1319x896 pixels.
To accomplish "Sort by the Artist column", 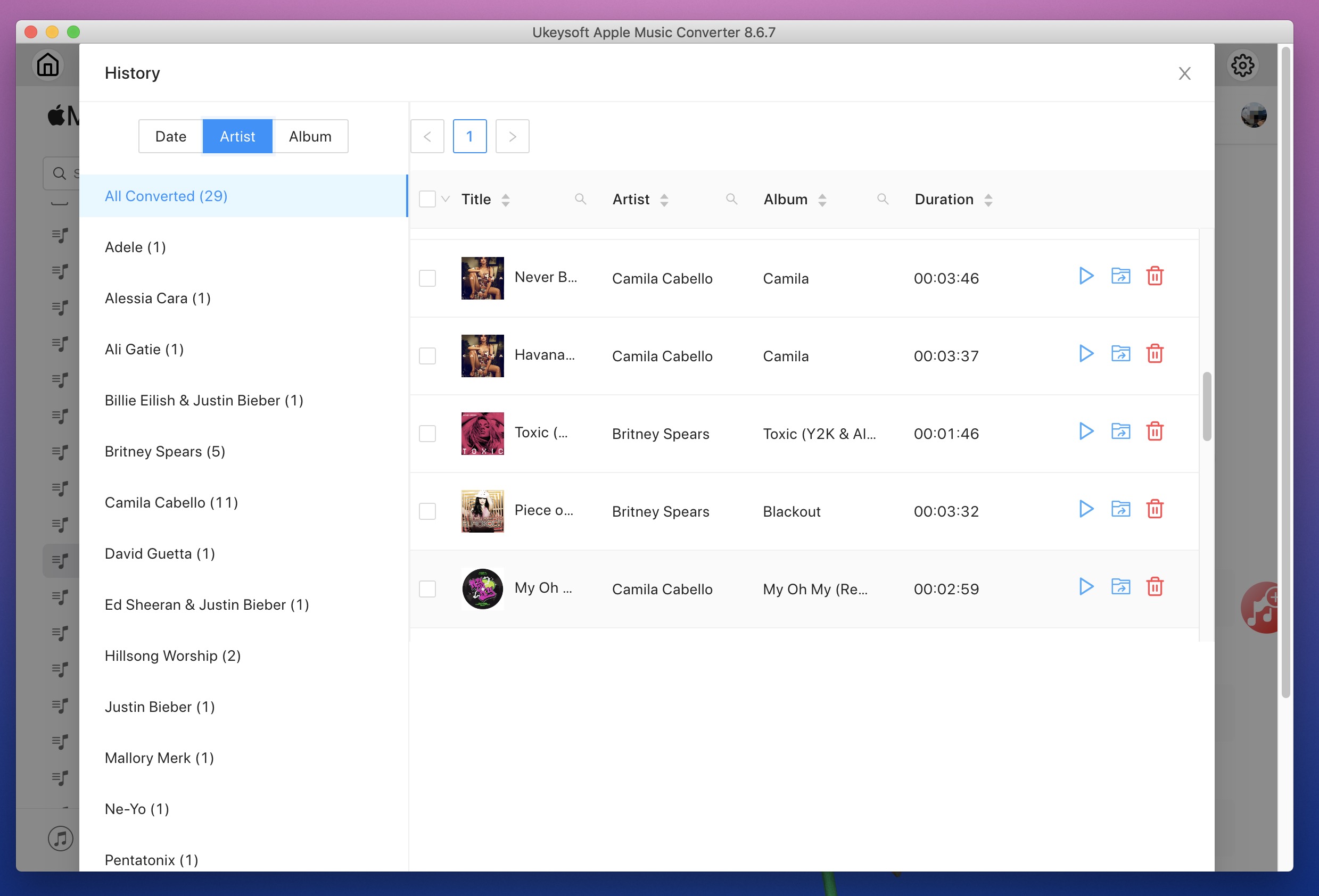I will (664, 200).
